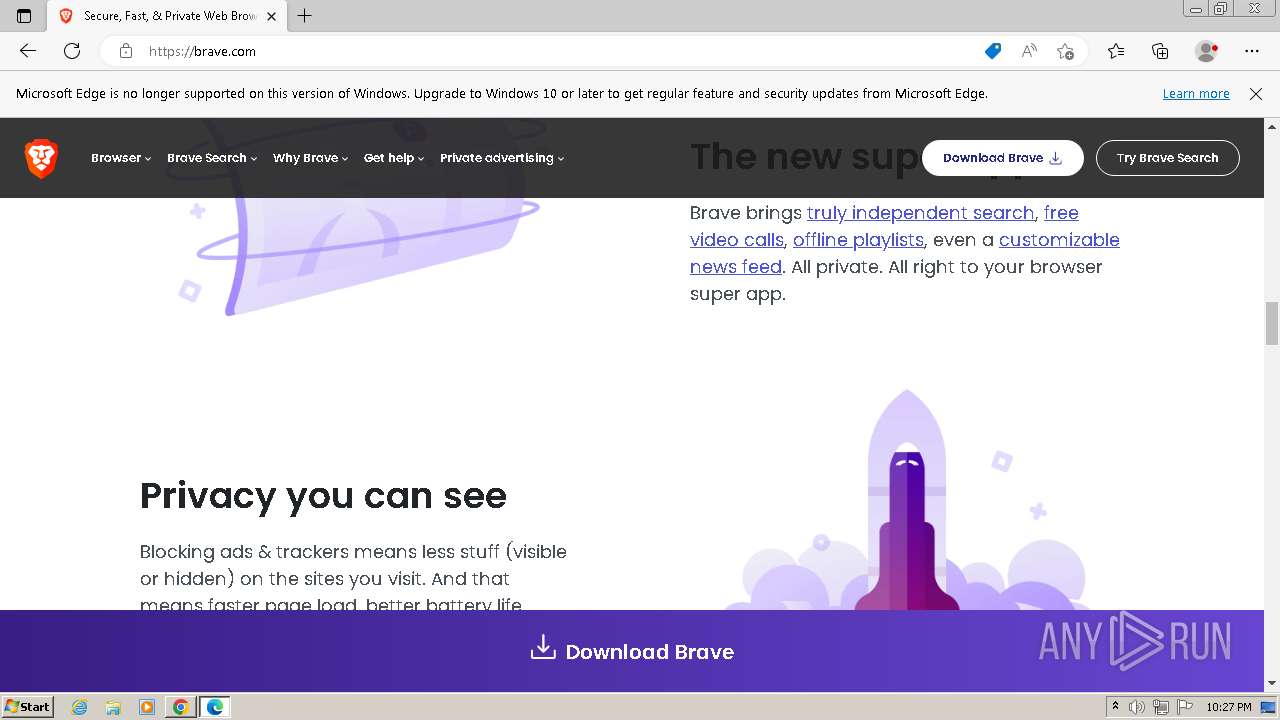Open the Windows Start menu

pos(27,707)
